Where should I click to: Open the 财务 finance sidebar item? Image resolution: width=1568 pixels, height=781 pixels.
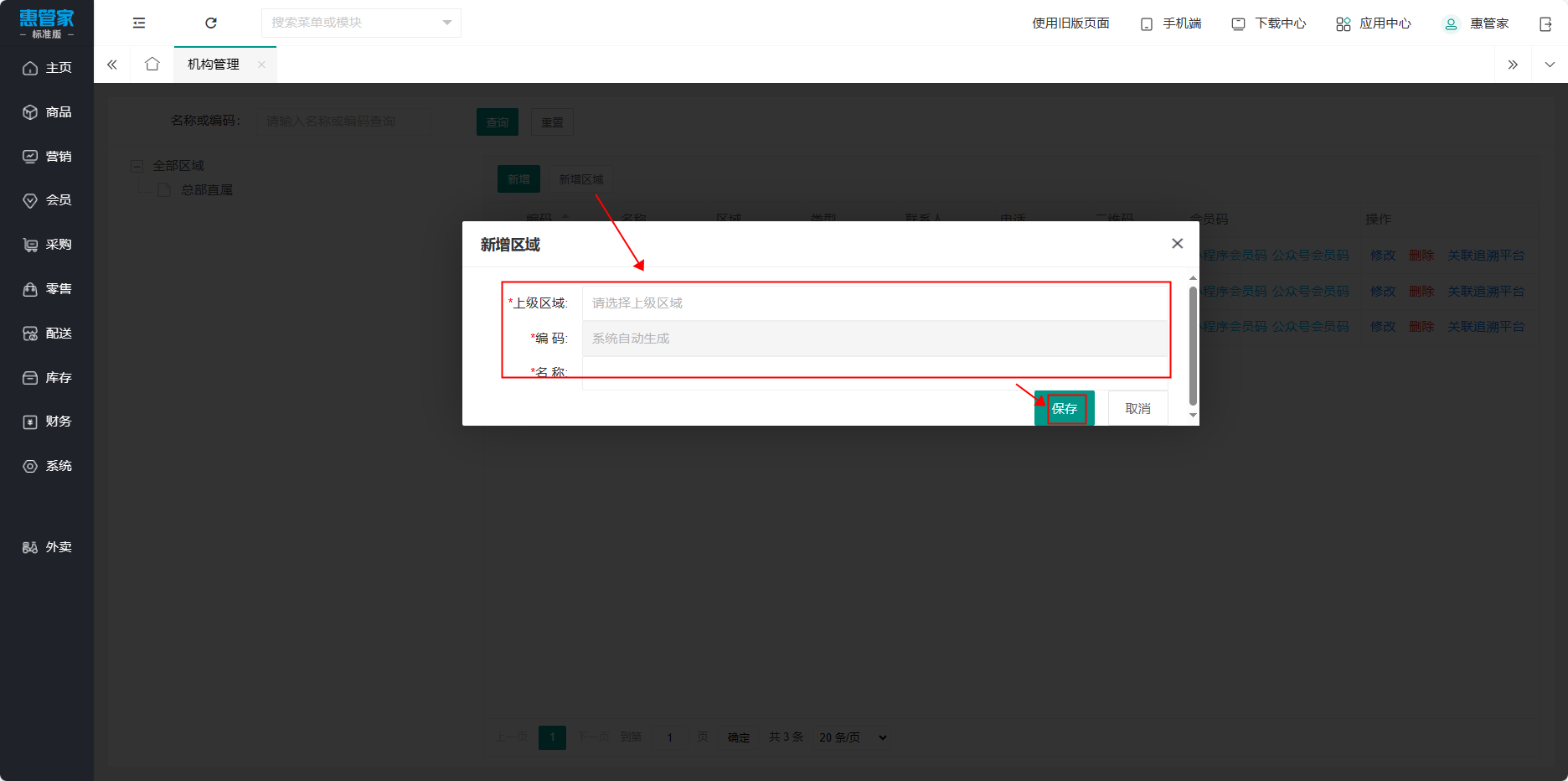click(x=47, y=422)
